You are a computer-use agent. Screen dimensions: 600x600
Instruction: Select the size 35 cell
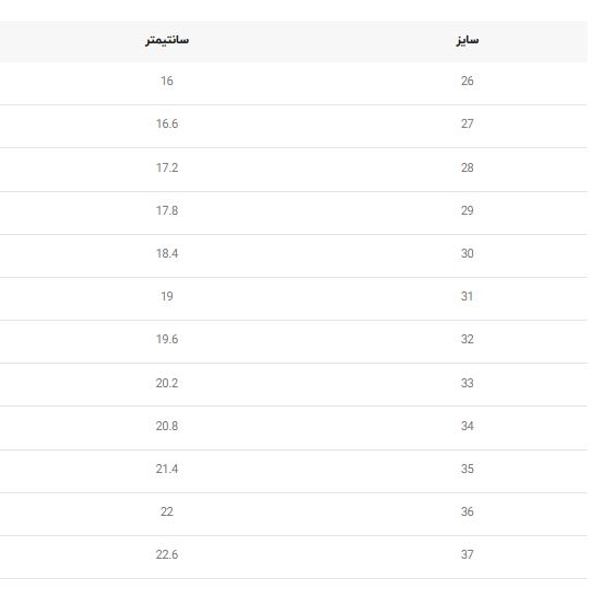tap(467, 469)
